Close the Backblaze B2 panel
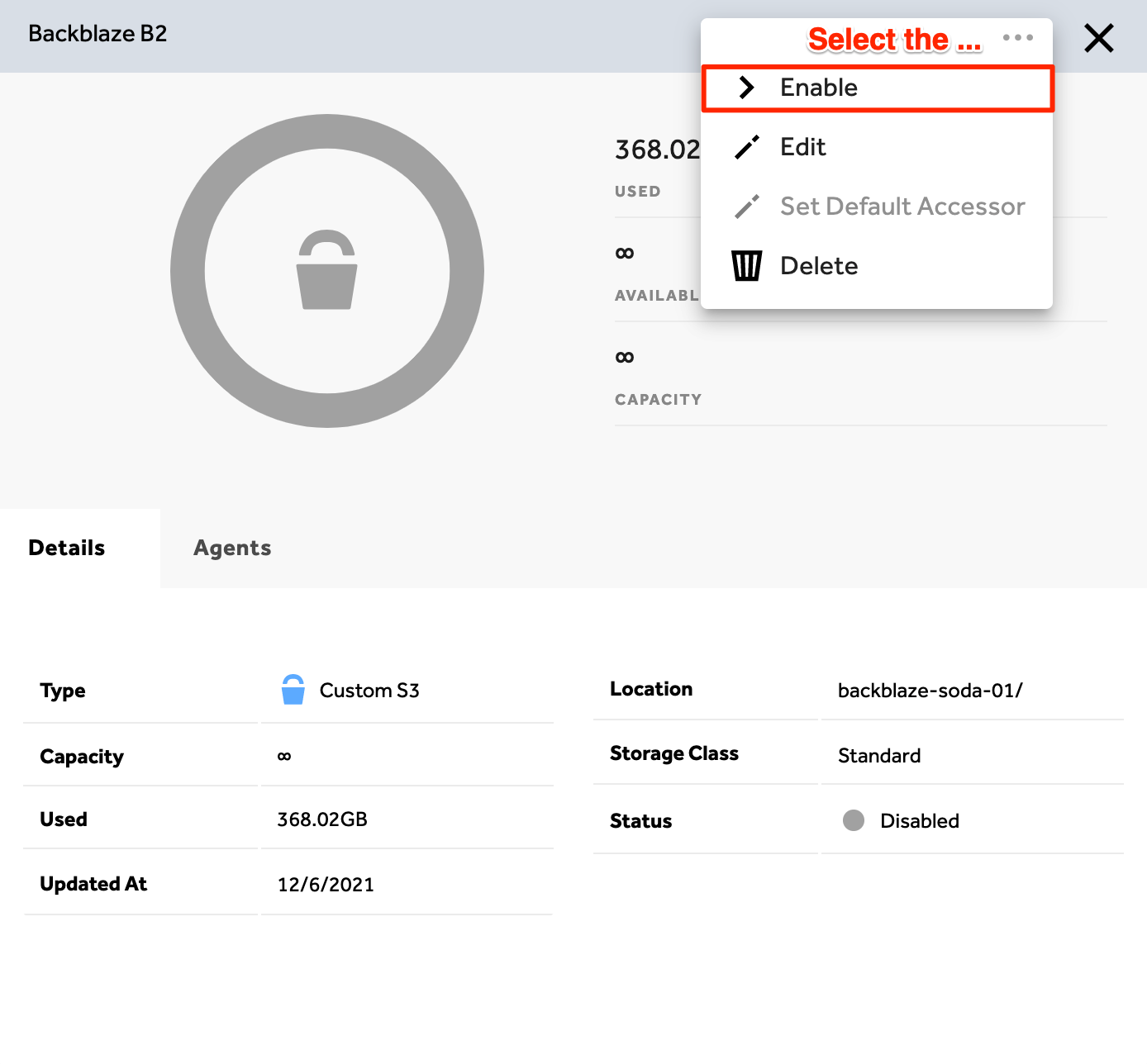Viewport: 1147px width, 1064px height. 1098,38
